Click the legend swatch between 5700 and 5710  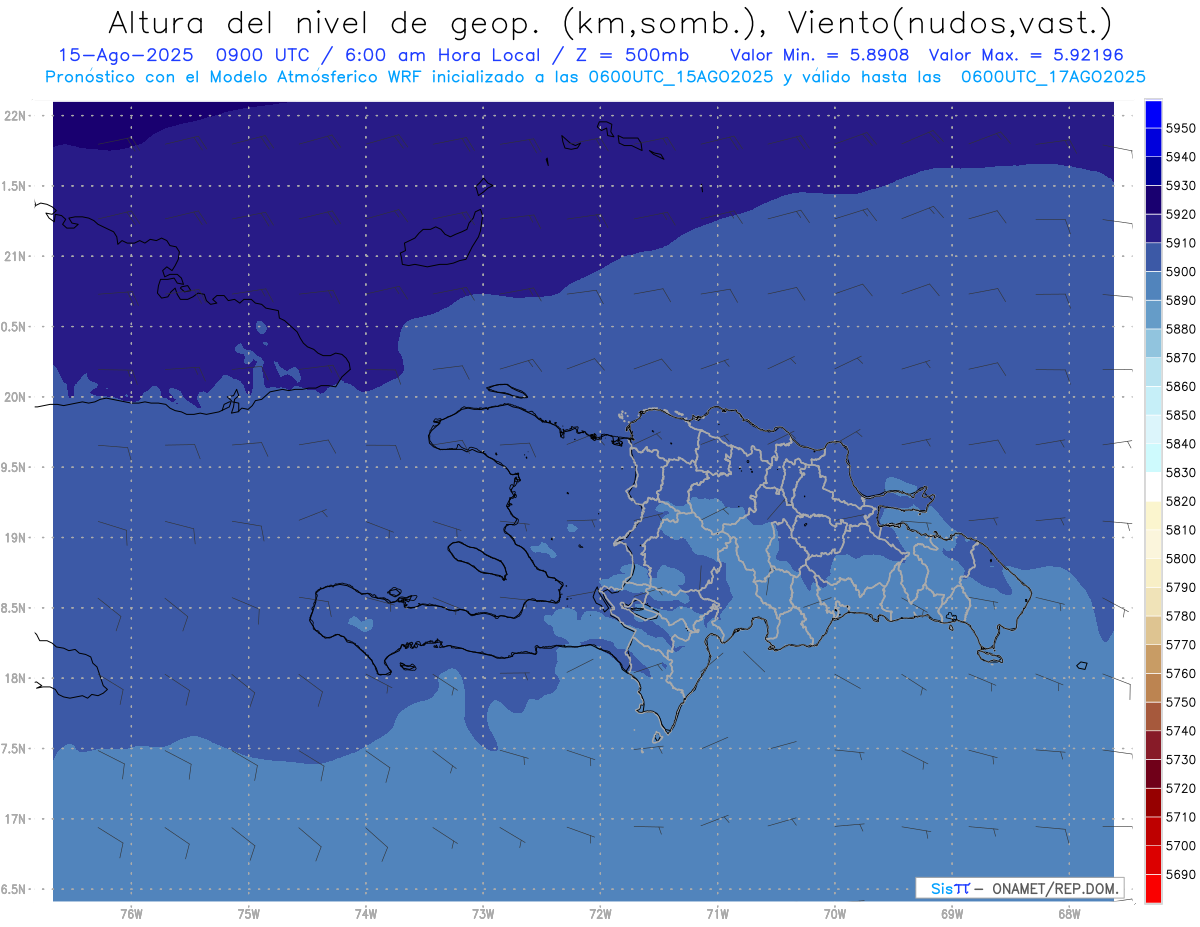pyautogui.click(x=1153, y=831)
